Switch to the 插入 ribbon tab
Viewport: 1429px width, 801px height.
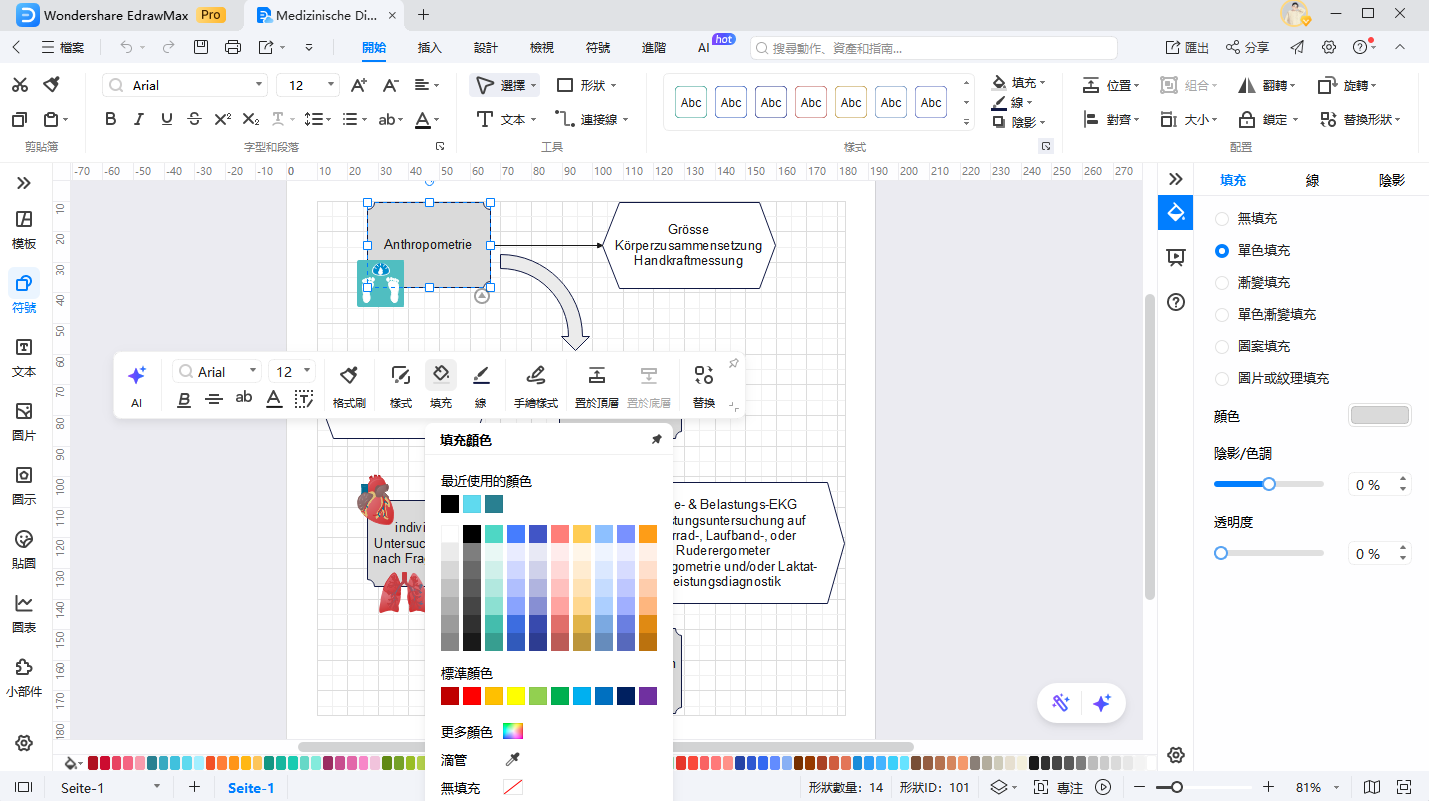pyautogui.click(x=429, y=47)
